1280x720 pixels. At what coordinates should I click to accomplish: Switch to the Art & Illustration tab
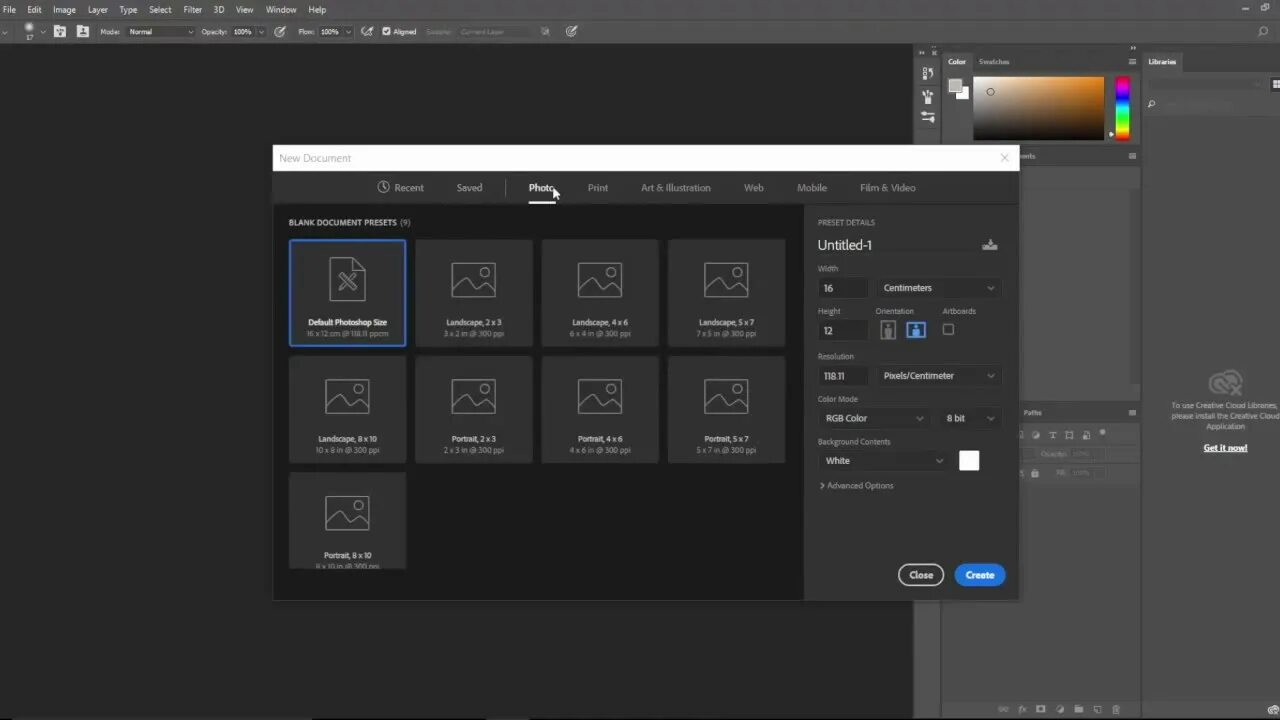pyautogui.click(x=676, y=188)
